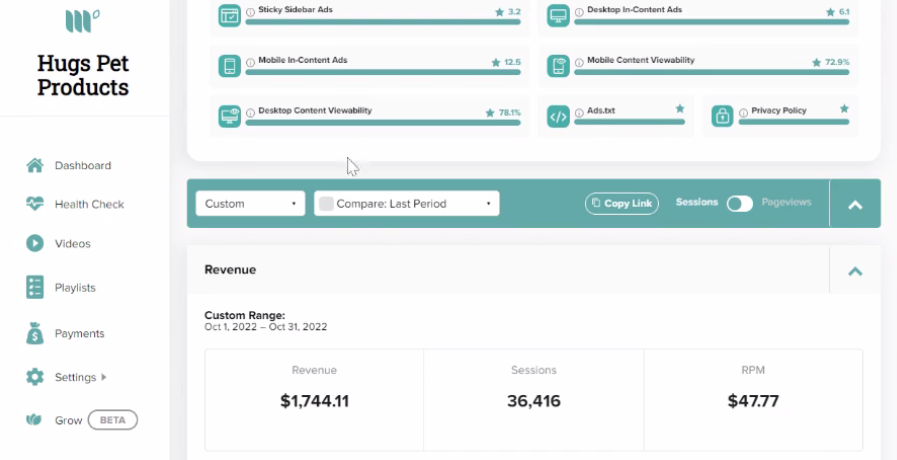Click the star next to Ads.txt
Screen dimensions: 897x460
pyautogui.click(x=680, y=109)
